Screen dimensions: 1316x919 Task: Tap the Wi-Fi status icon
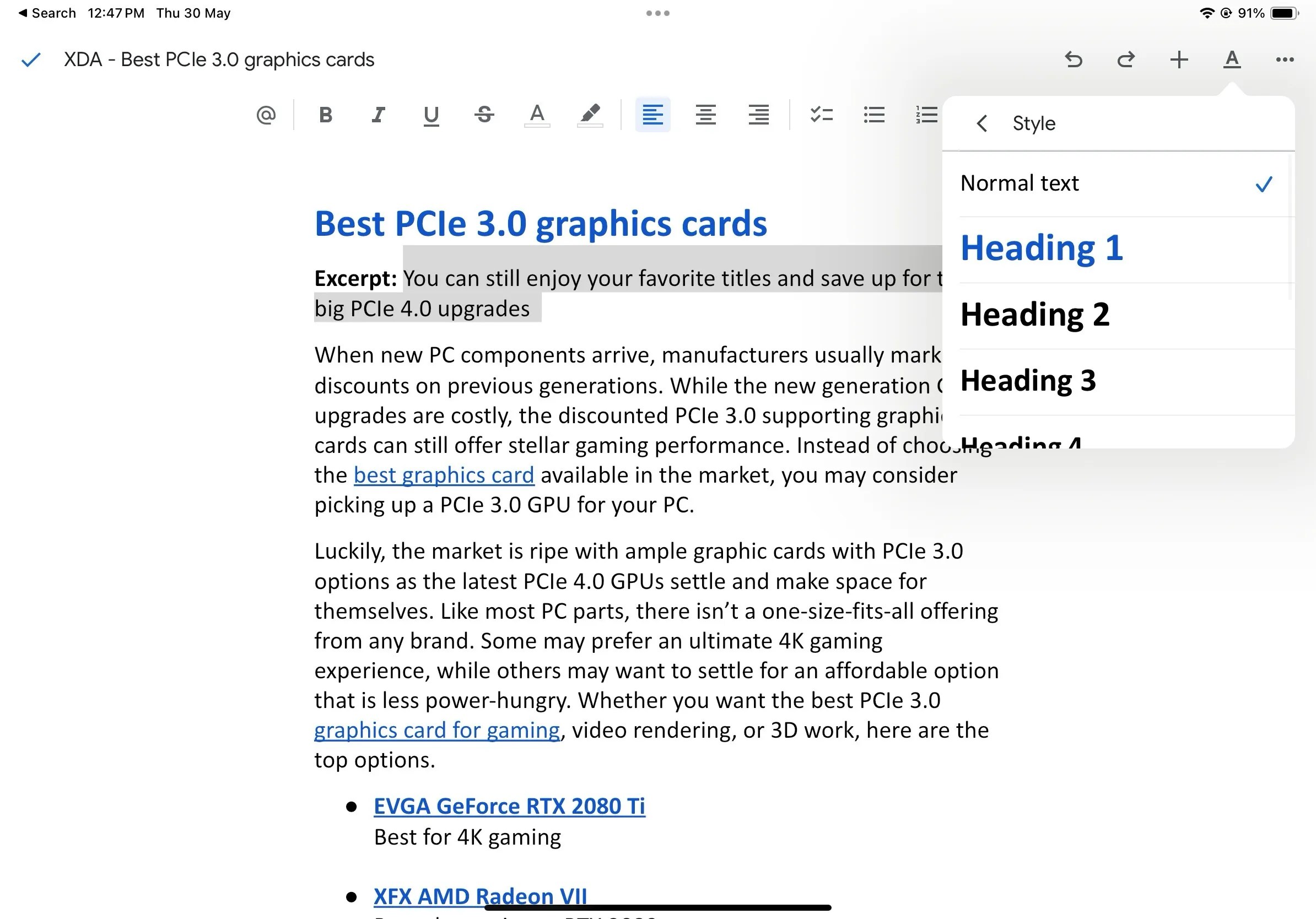(x=1207, y=13)
